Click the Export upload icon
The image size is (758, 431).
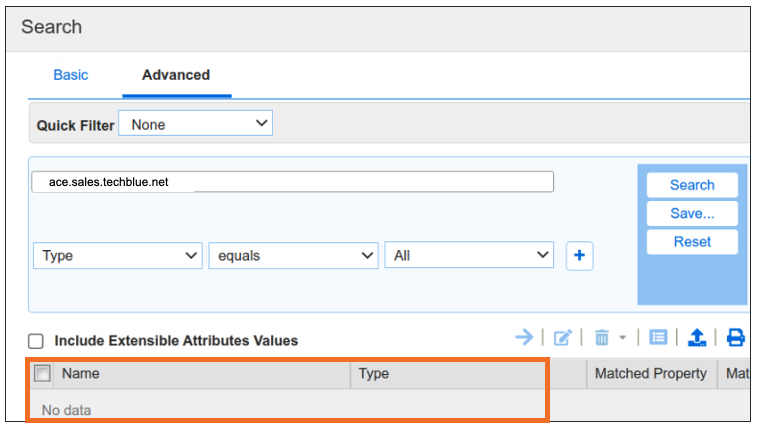pos(697,338)
